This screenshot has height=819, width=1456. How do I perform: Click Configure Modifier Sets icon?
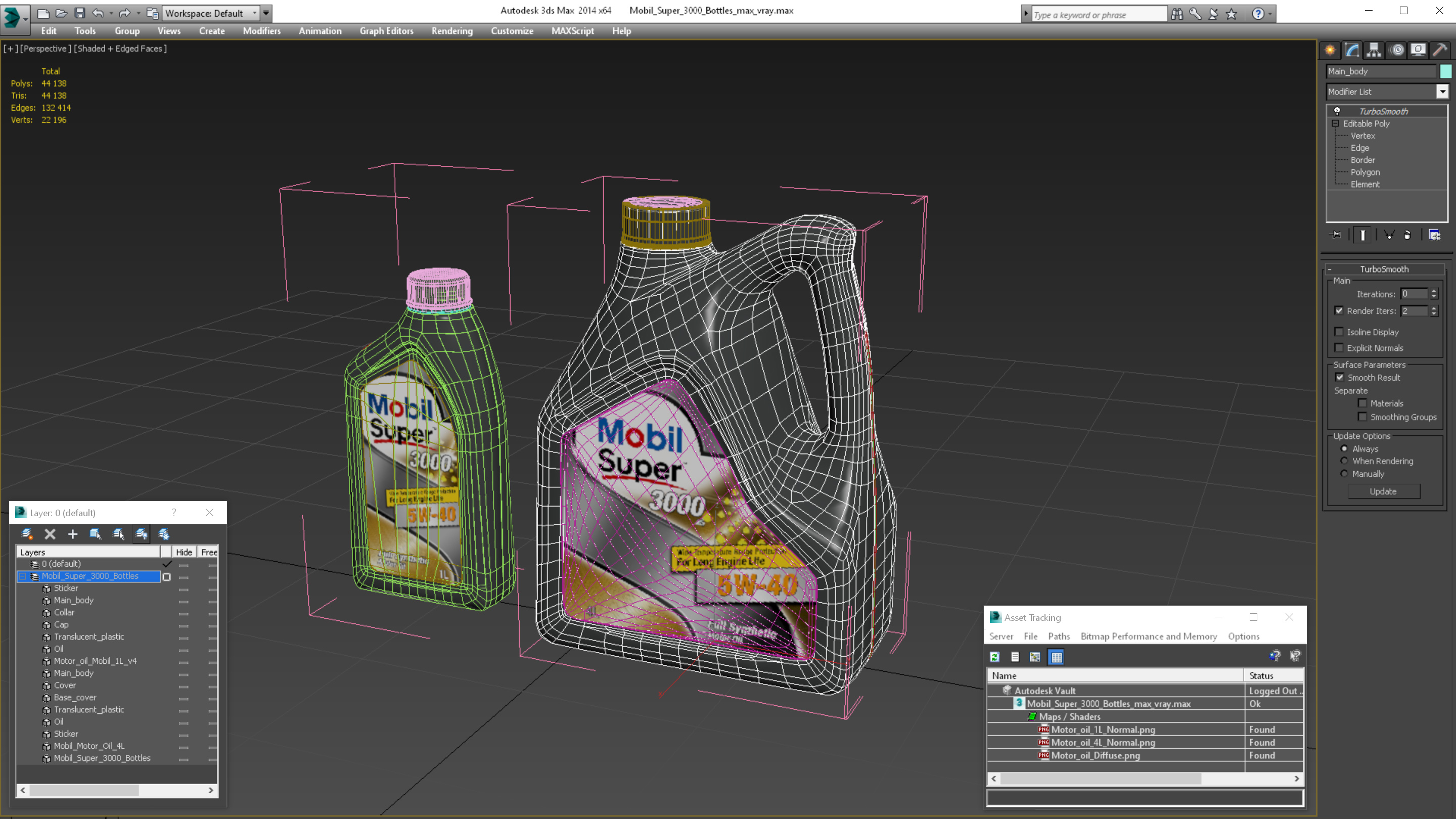tap(1435, 235)
